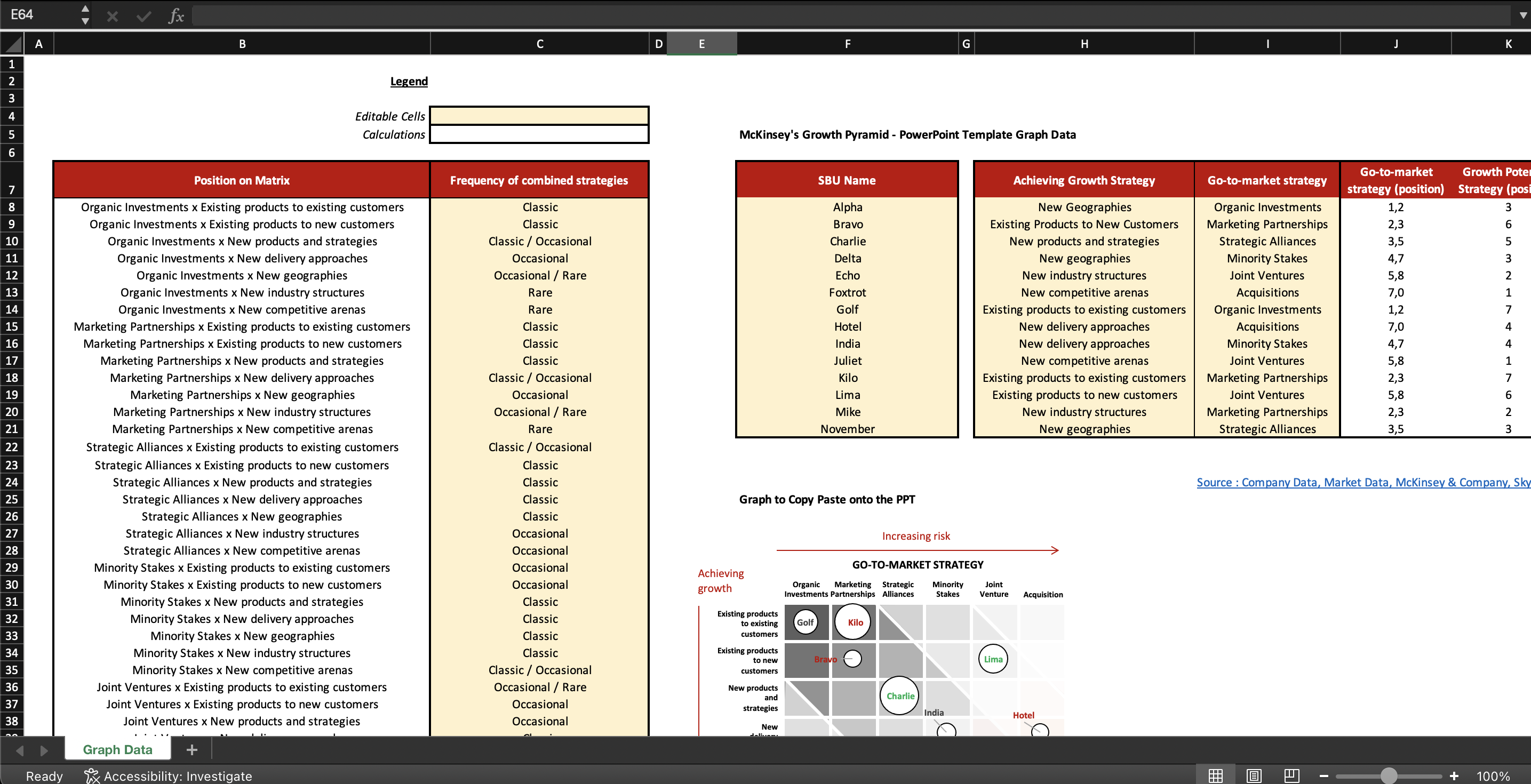Select the Alpha SBU cell
1531x784 pixels.
click(x=848, y=207)
